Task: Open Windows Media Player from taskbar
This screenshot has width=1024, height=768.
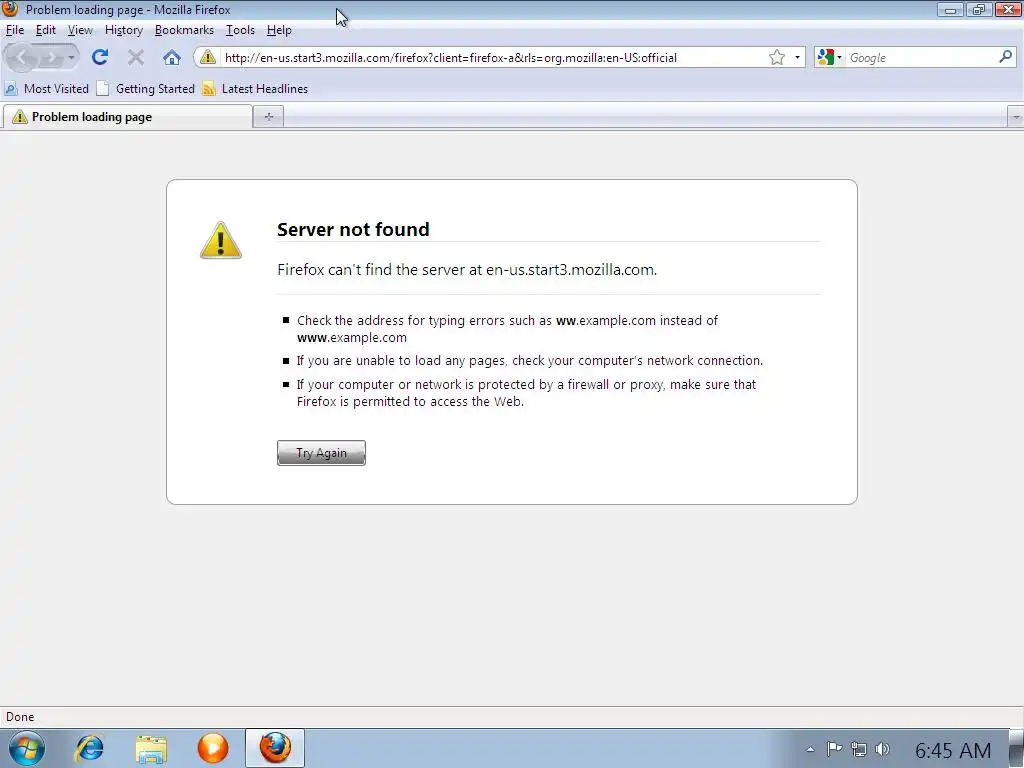Action: click(213, 748)
